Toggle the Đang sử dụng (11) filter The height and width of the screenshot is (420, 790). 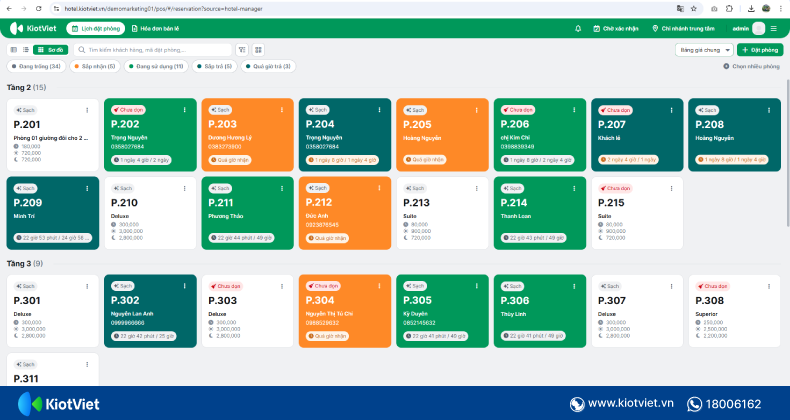pyautogui.click(x=156, y=66)
